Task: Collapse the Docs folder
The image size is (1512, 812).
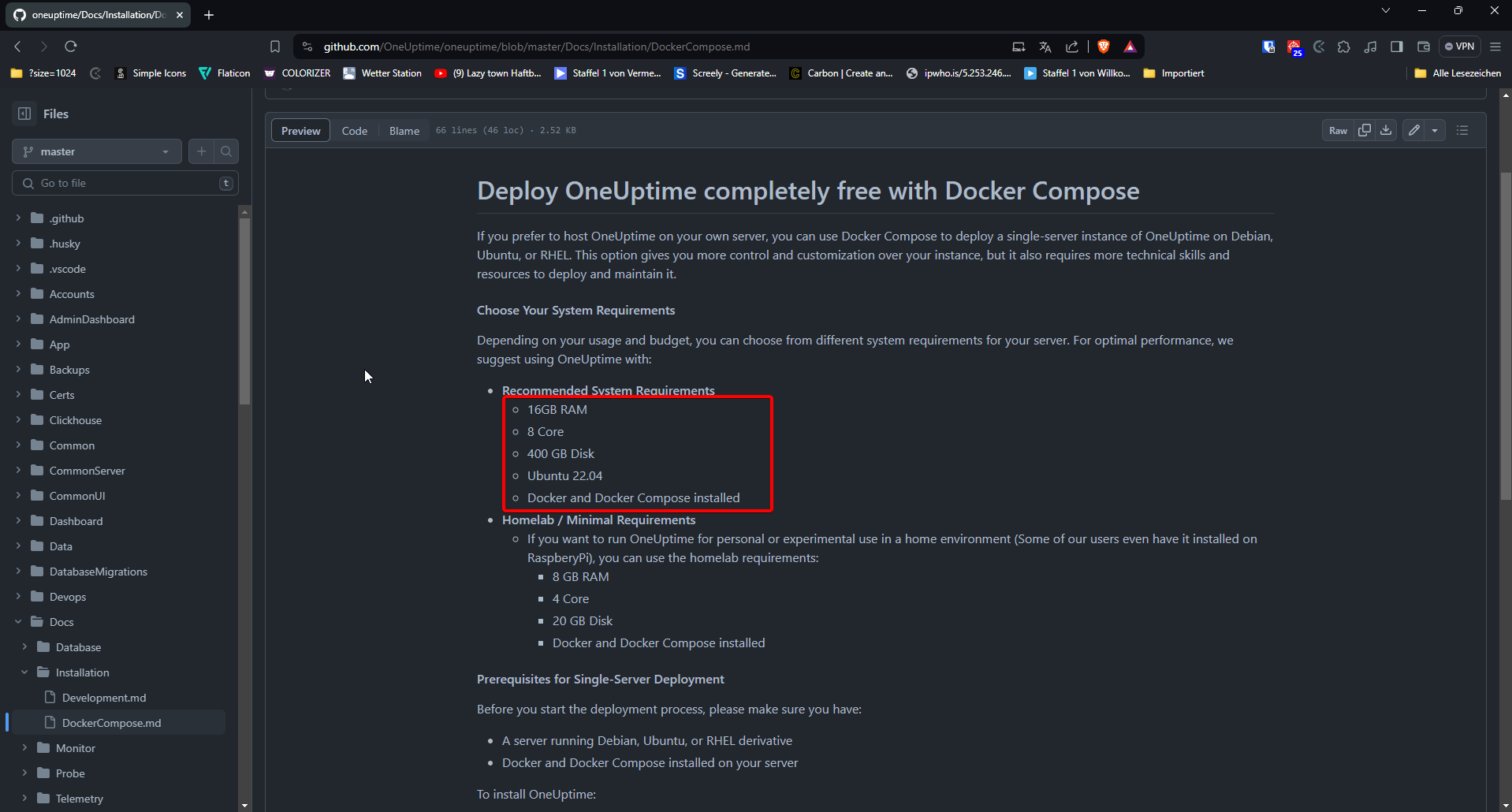Action: pos(18,622)
